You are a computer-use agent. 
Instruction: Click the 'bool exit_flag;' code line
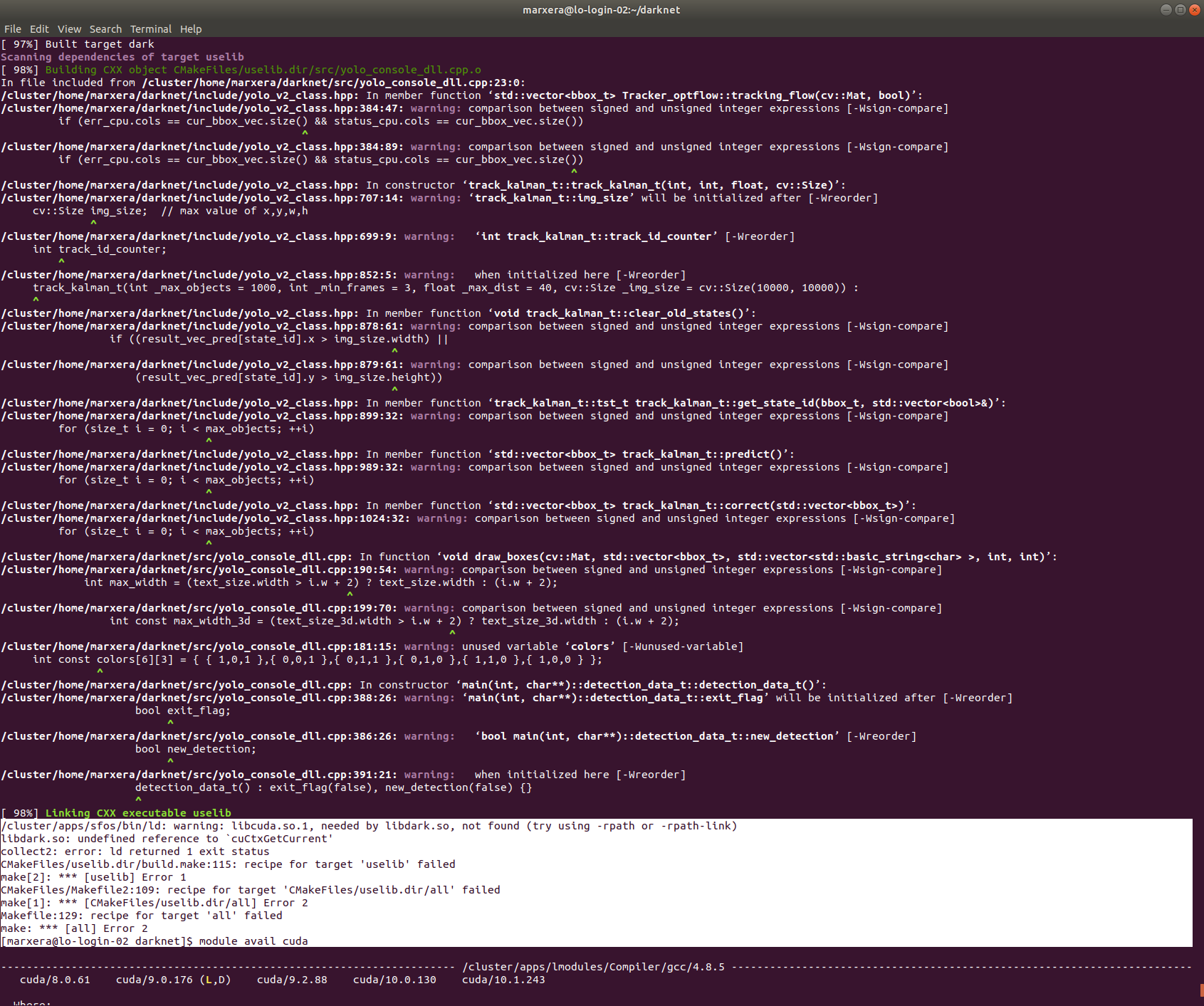tap(183, 711)
